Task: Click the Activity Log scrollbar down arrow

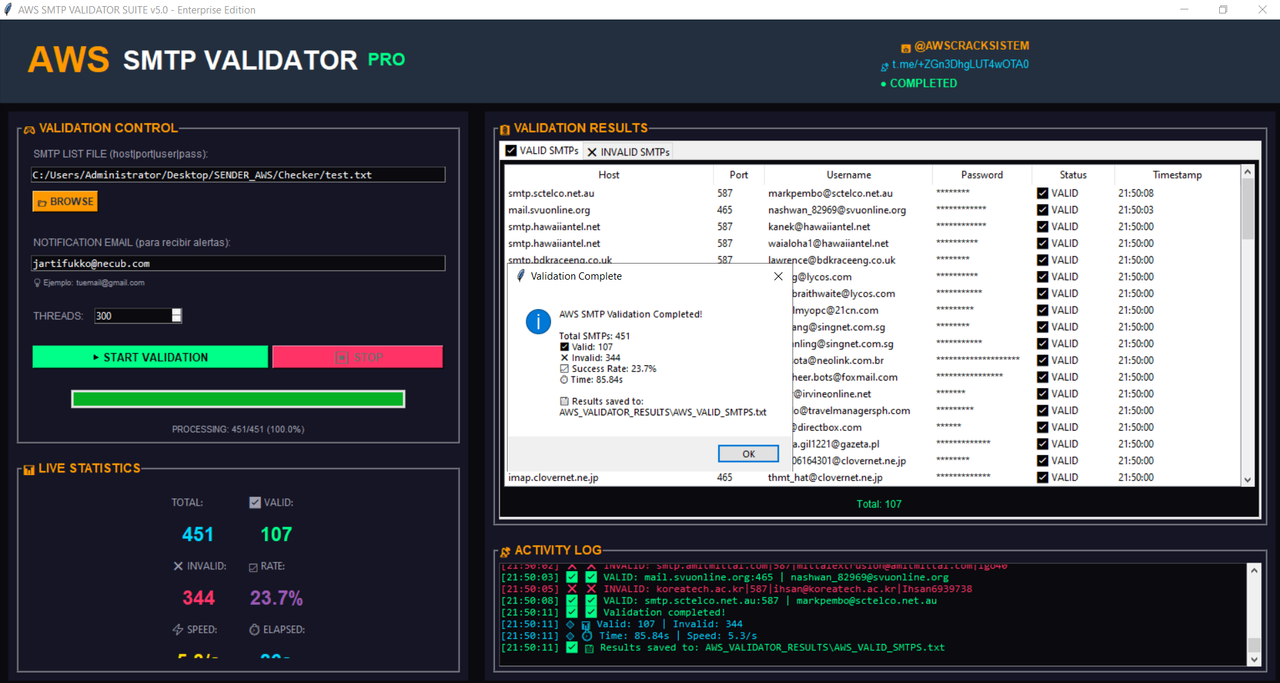Action: point(1254,658)
